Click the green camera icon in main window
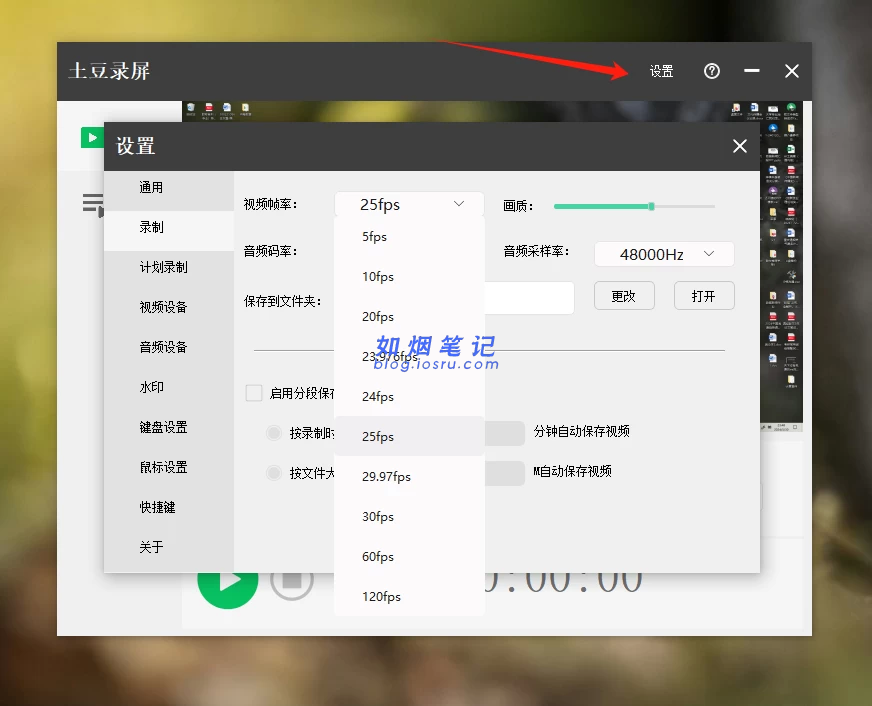Screen dimensions: 872x706 92,137
